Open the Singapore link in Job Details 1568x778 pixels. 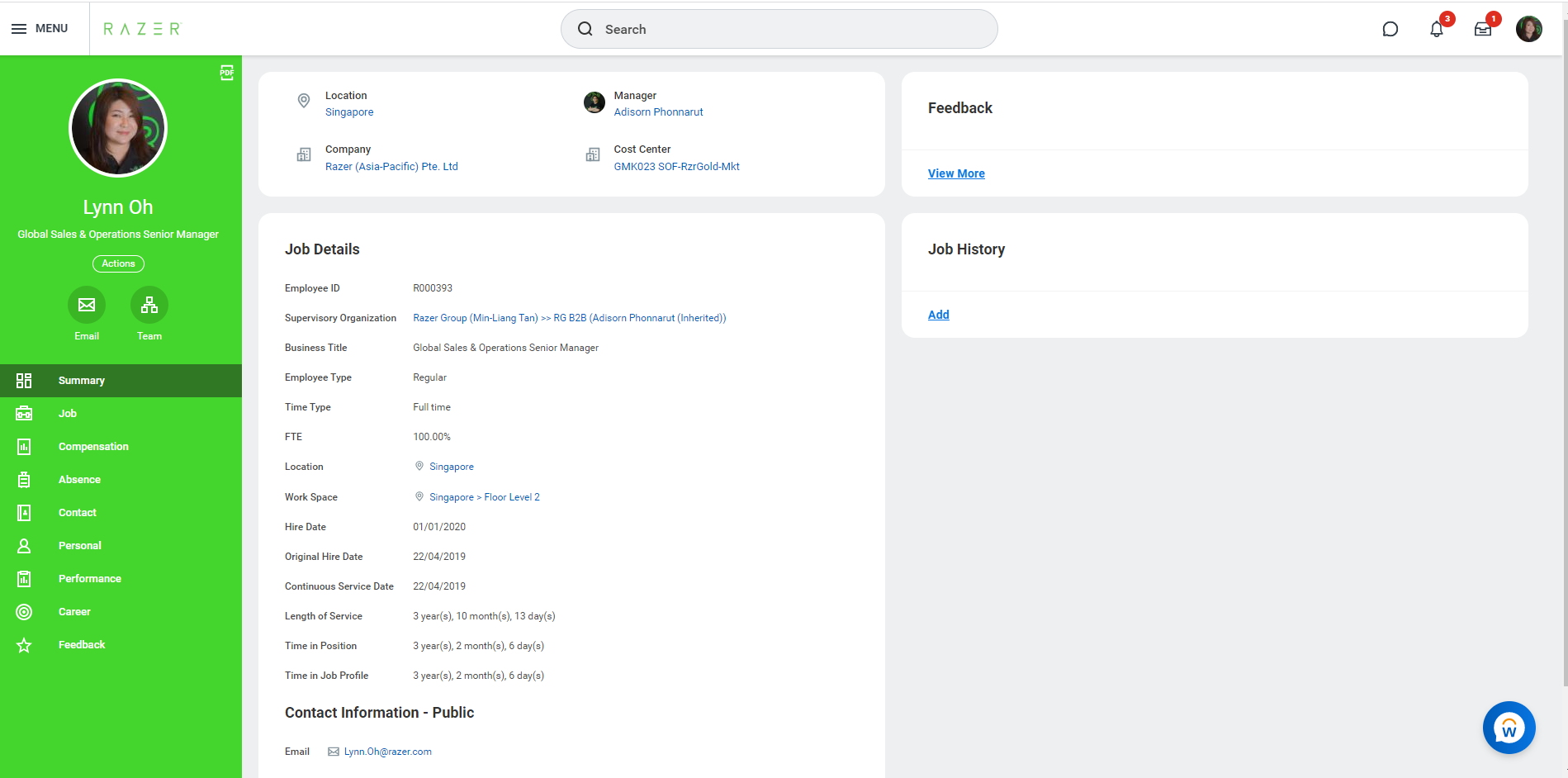point(452,467)
